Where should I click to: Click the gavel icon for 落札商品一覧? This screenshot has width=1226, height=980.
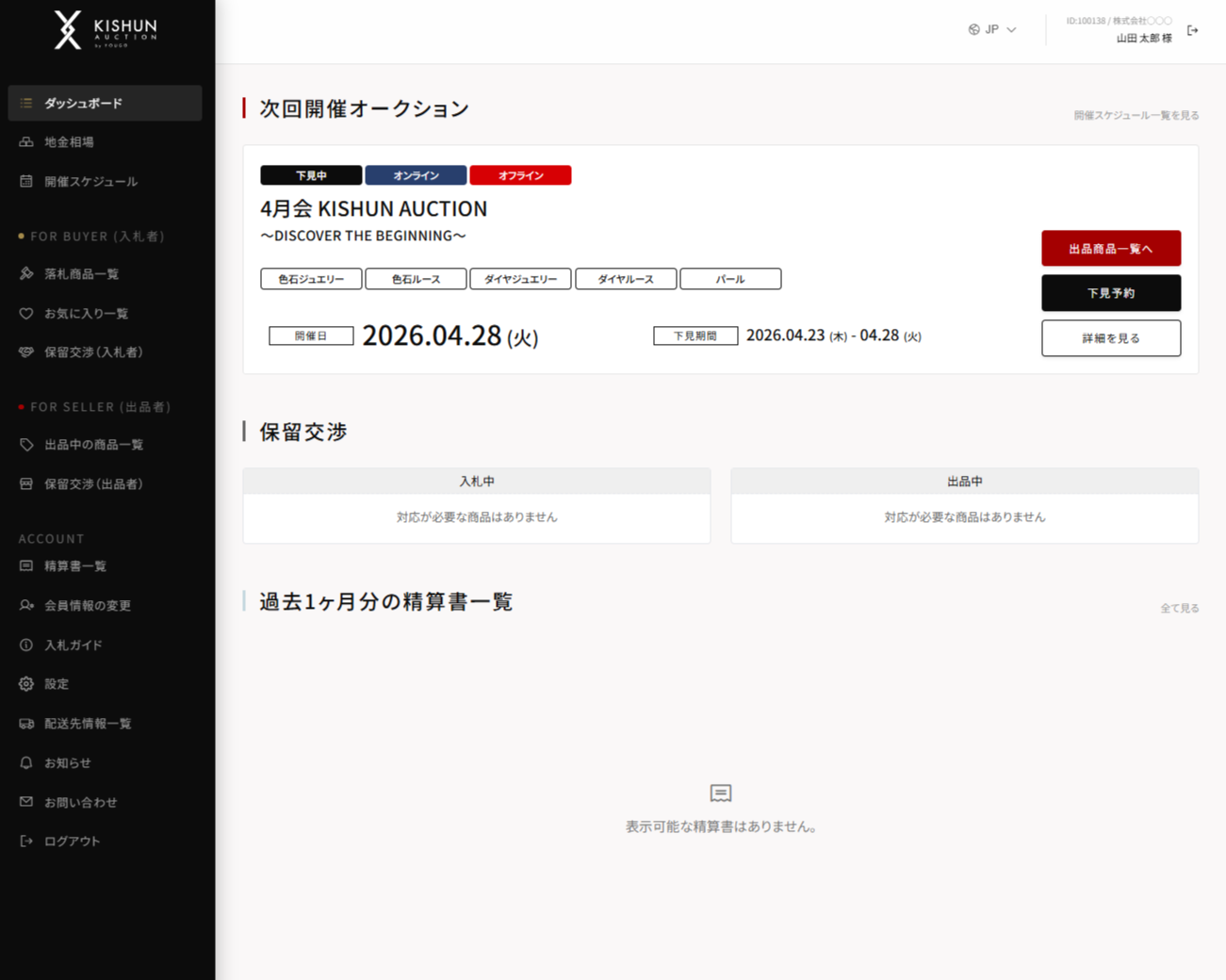pyautogui.click(x=26, y=274)
